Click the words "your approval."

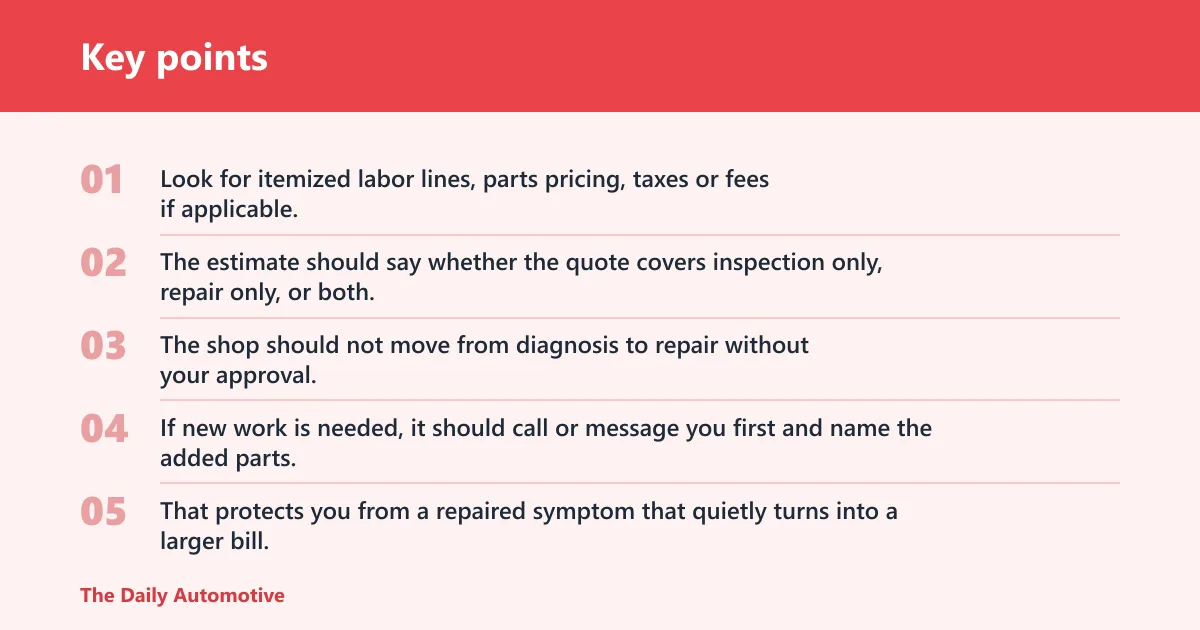tap(238, 376)
